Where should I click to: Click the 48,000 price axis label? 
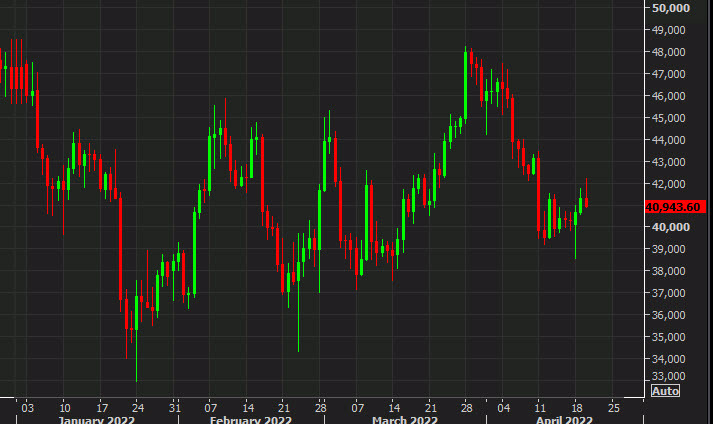[668, 52]
